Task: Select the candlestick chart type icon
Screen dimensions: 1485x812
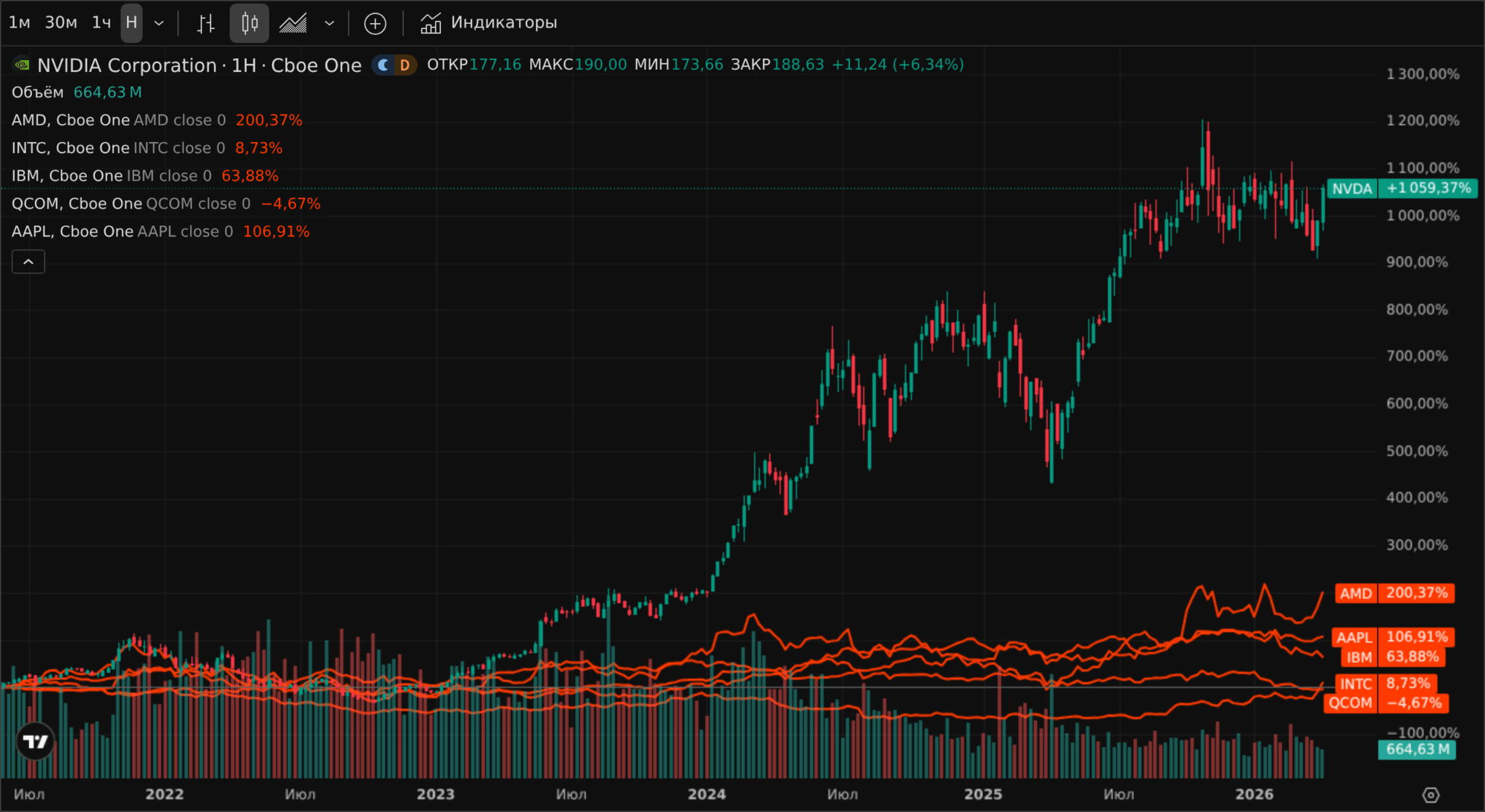Action: click(x=249, y=24)
